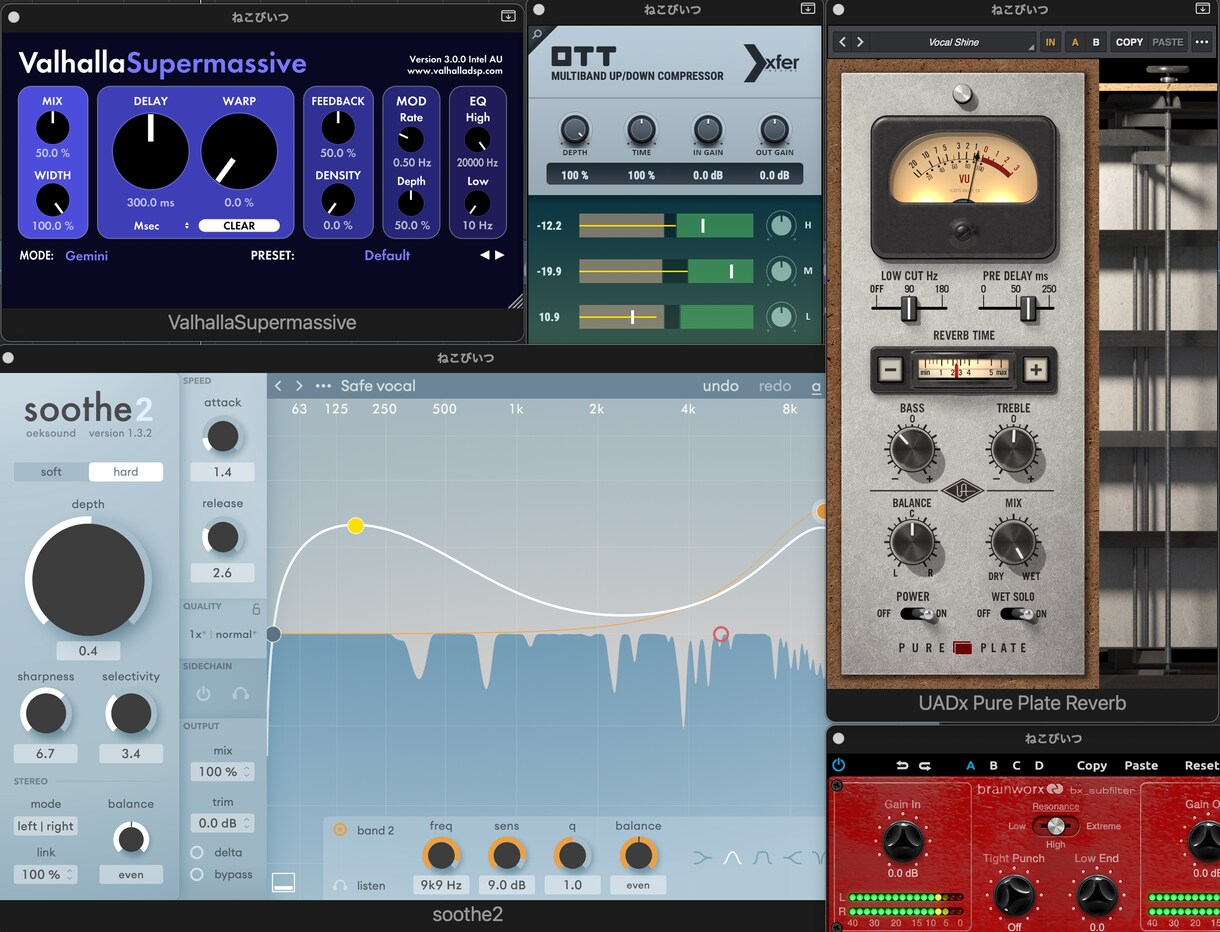The height and width of the screenshot is (932, 1220).
Task: Click the minus button beside Reverb Time
Action: coord(890,370)
